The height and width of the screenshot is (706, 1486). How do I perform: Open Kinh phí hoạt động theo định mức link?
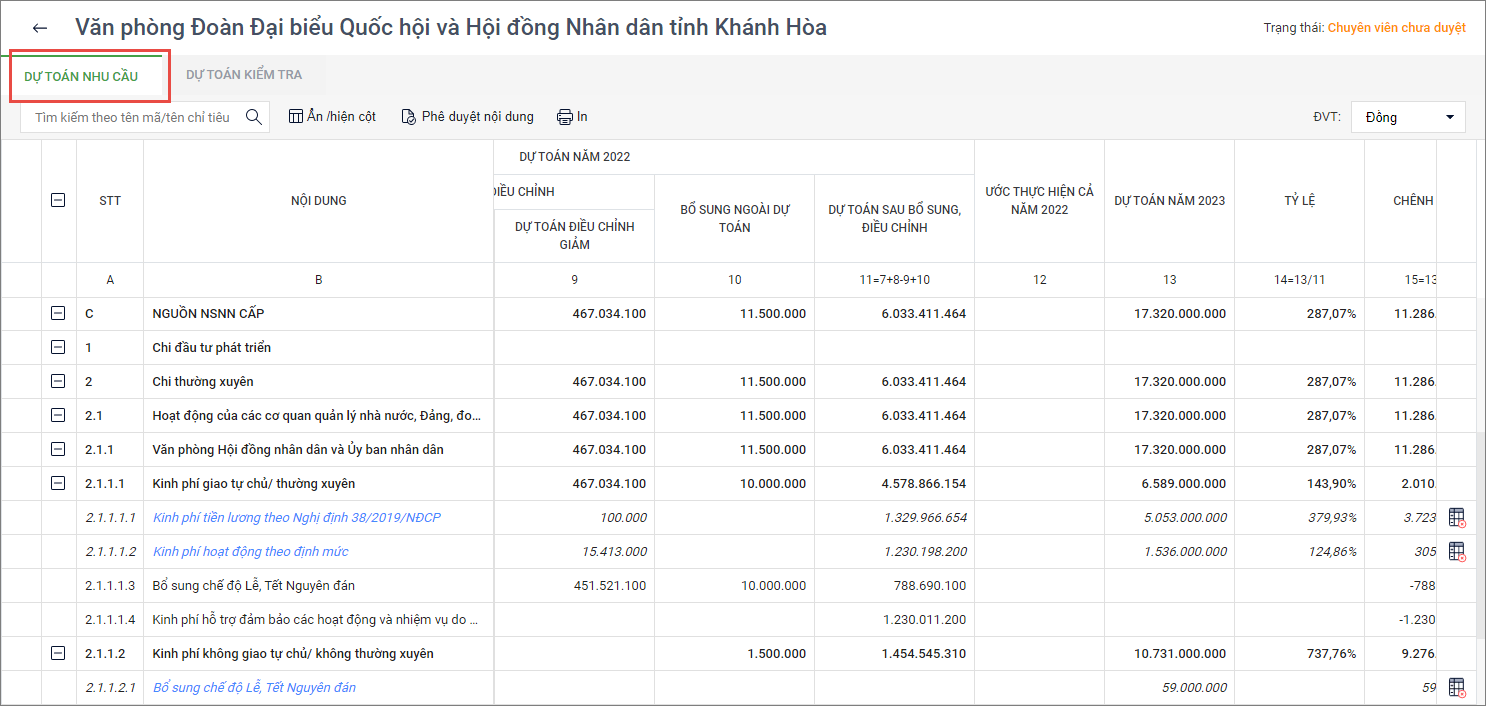tap(250, 552)
